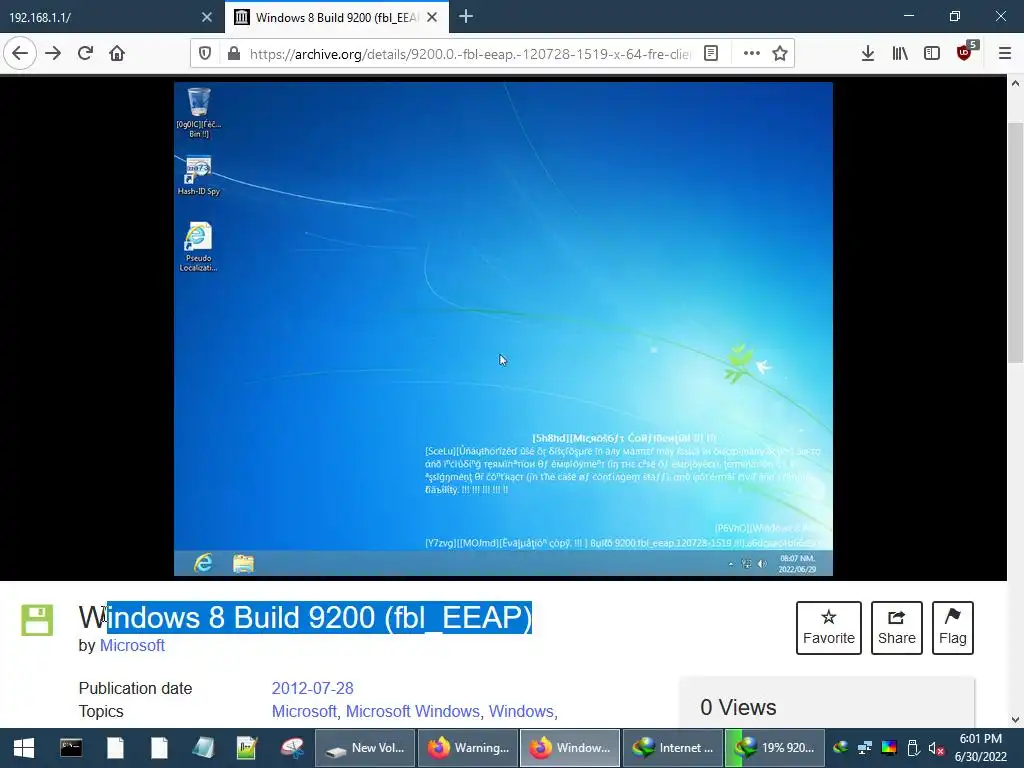Open the screenshot preview image
The image size is (1024, 768).
[503, 328]
